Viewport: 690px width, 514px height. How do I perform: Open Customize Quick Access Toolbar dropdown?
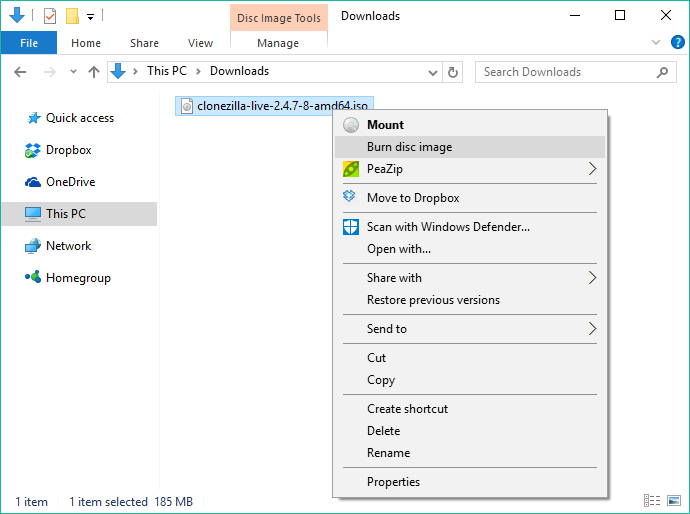click(90, 17)
